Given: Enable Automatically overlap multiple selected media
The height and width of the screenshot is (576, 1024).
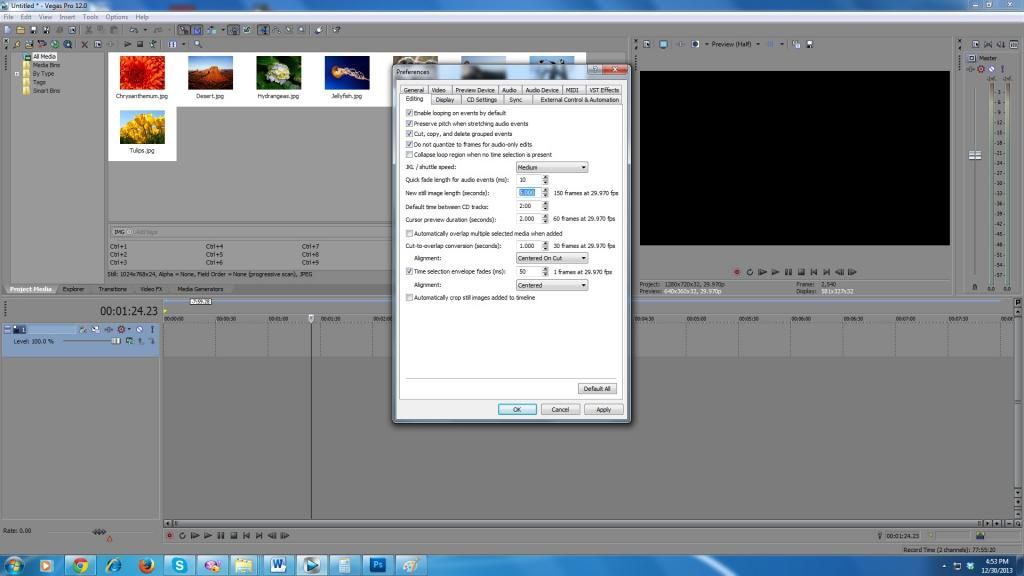Looking at the screenshot, I should click(x=409, y=233).
